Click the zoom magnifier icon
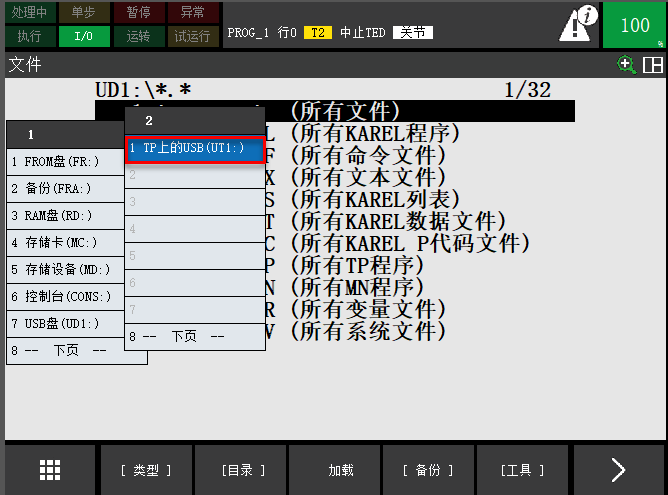Screen dimensions: 668x495 (x=627, y=65)
